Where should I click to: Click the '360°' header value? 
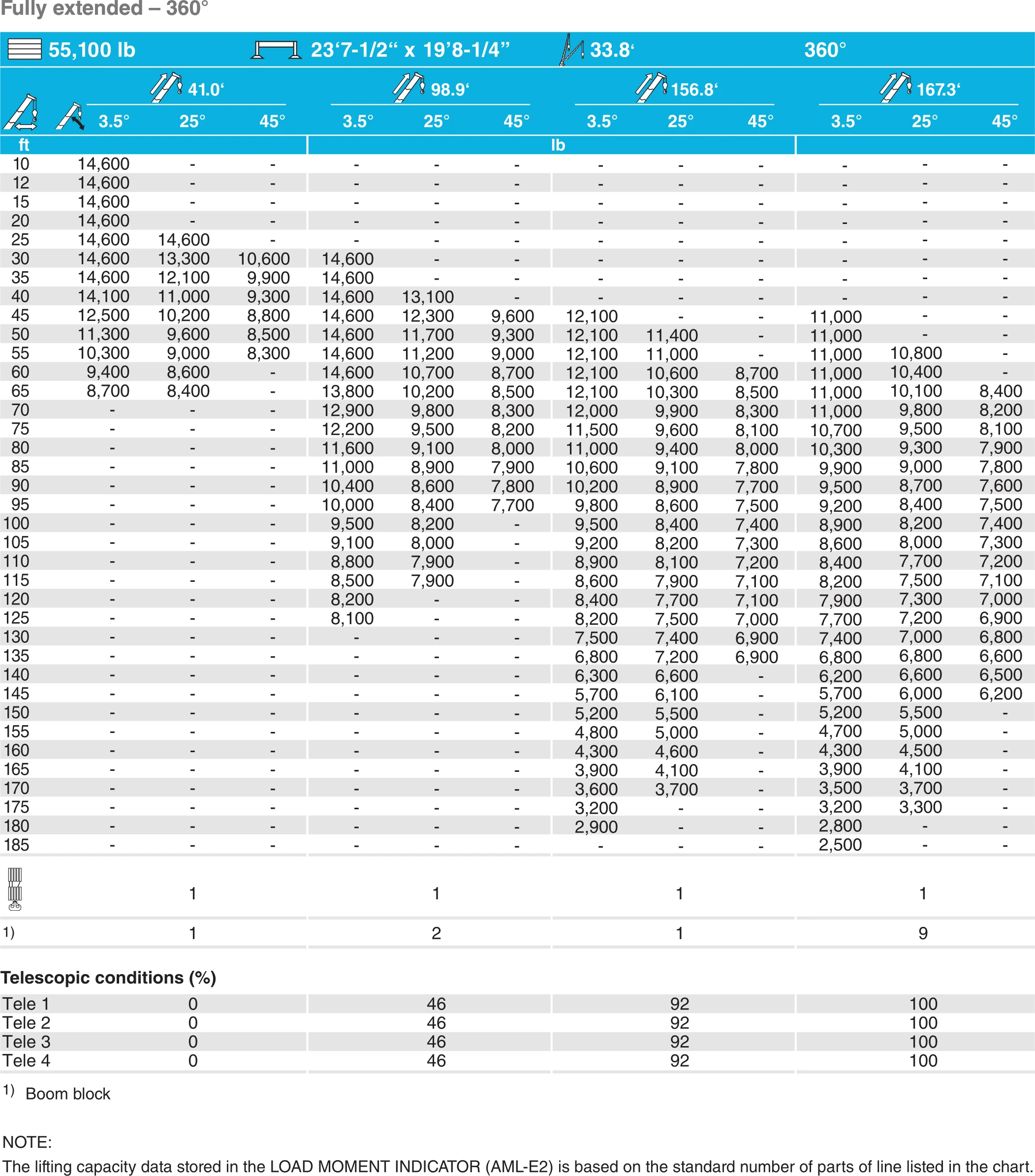coord(825,50)
